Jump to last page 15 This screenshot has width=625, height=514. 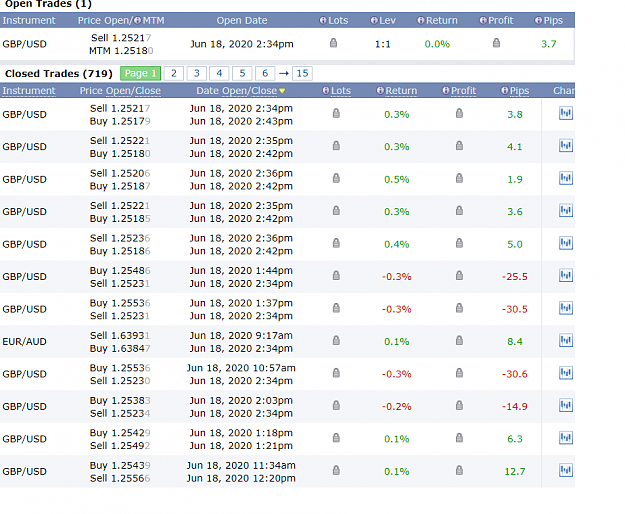[303, 73]
